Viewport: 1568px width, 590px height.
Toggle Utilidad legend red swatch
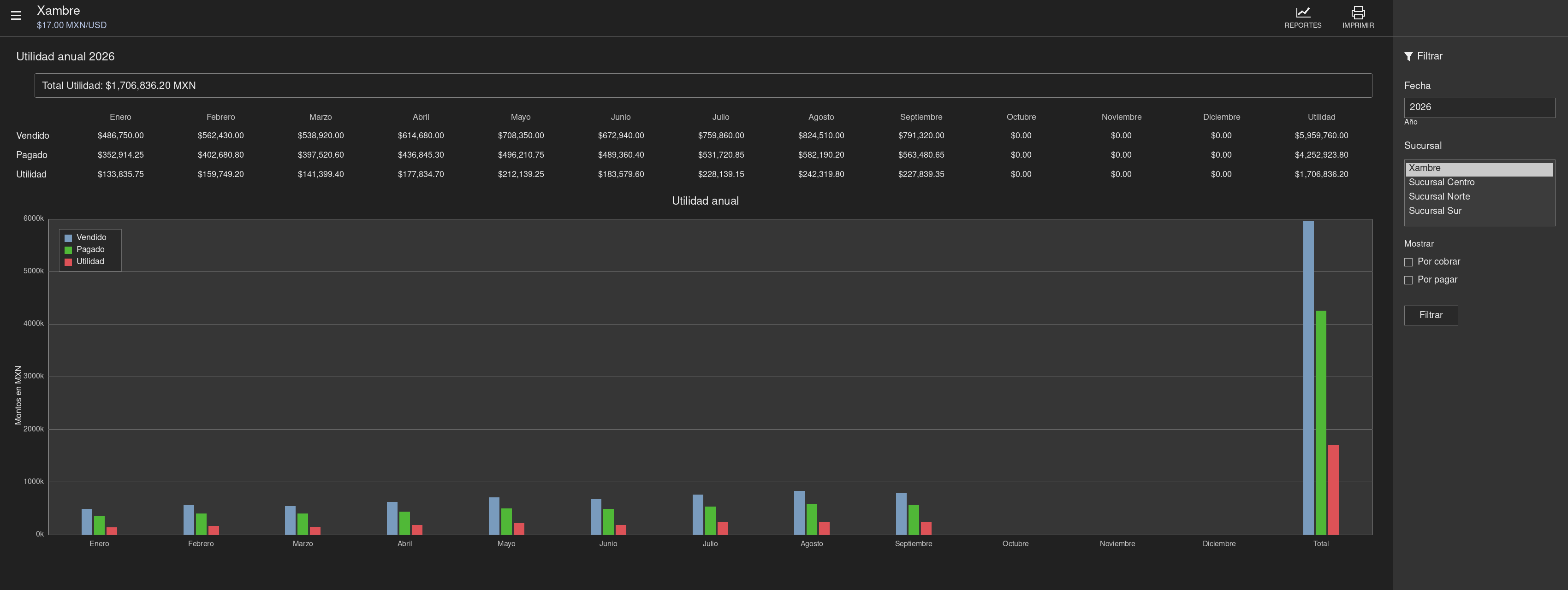point(68,262)
